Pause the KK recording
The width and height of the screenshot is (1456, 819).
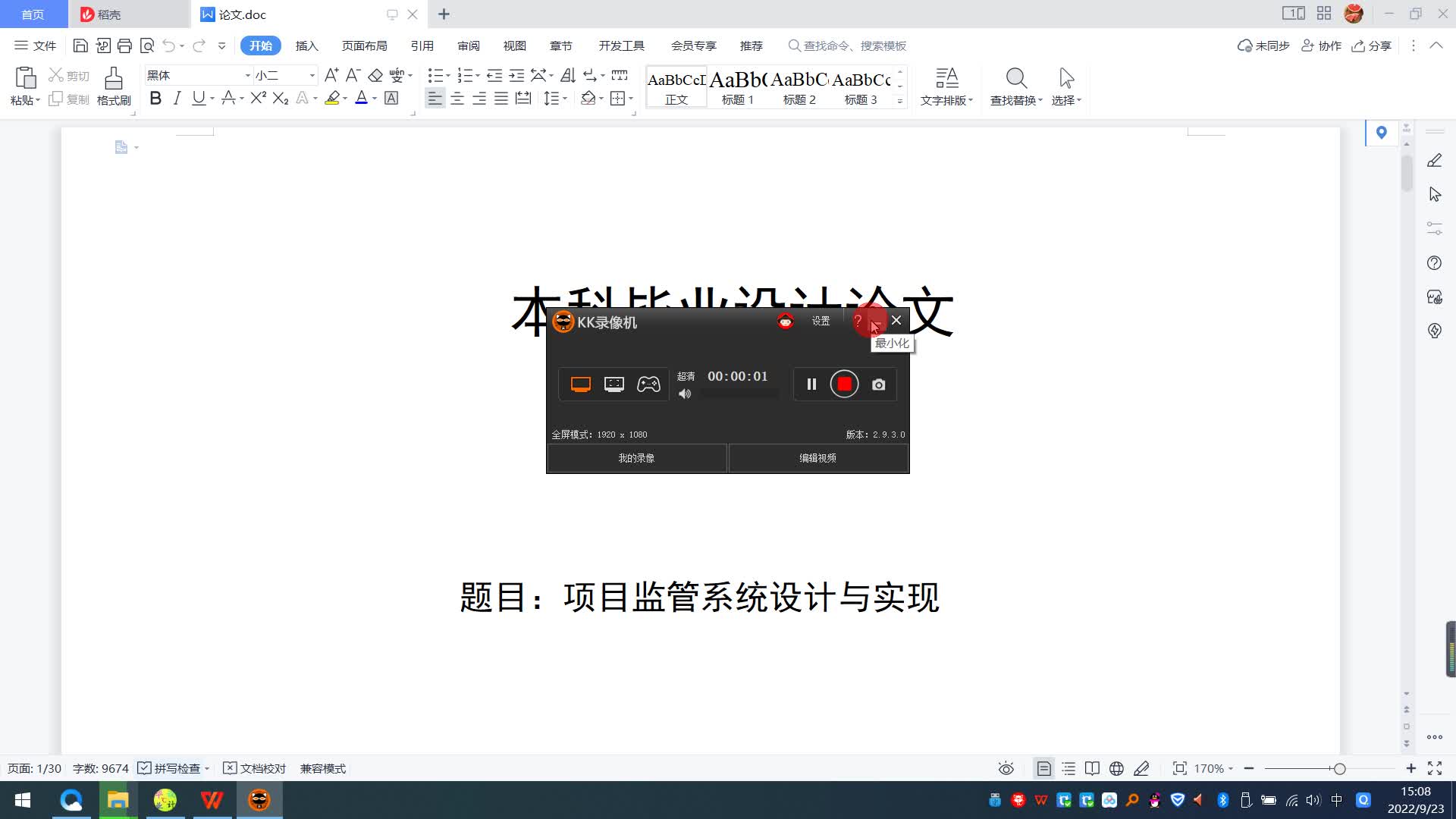click(811, 384)
